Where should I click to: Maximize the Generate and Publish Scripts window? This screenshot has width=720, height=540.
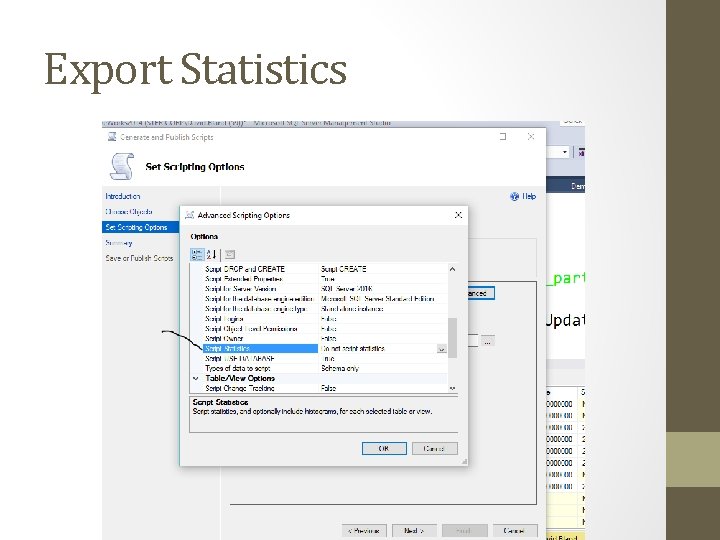[x=503, y=136]
